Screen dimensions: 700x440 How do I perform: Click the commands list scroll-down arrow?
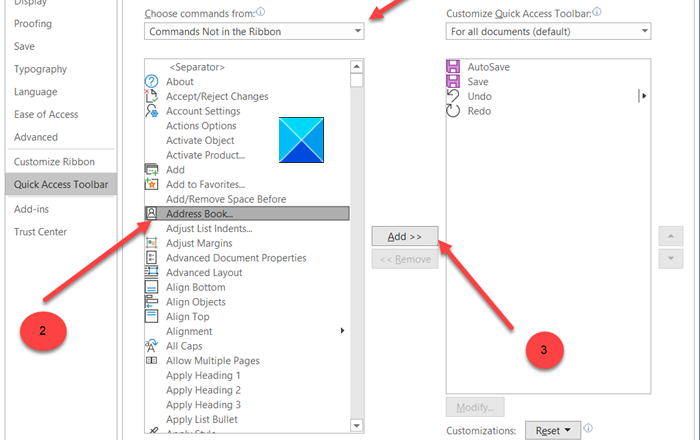tap(356, 425)
